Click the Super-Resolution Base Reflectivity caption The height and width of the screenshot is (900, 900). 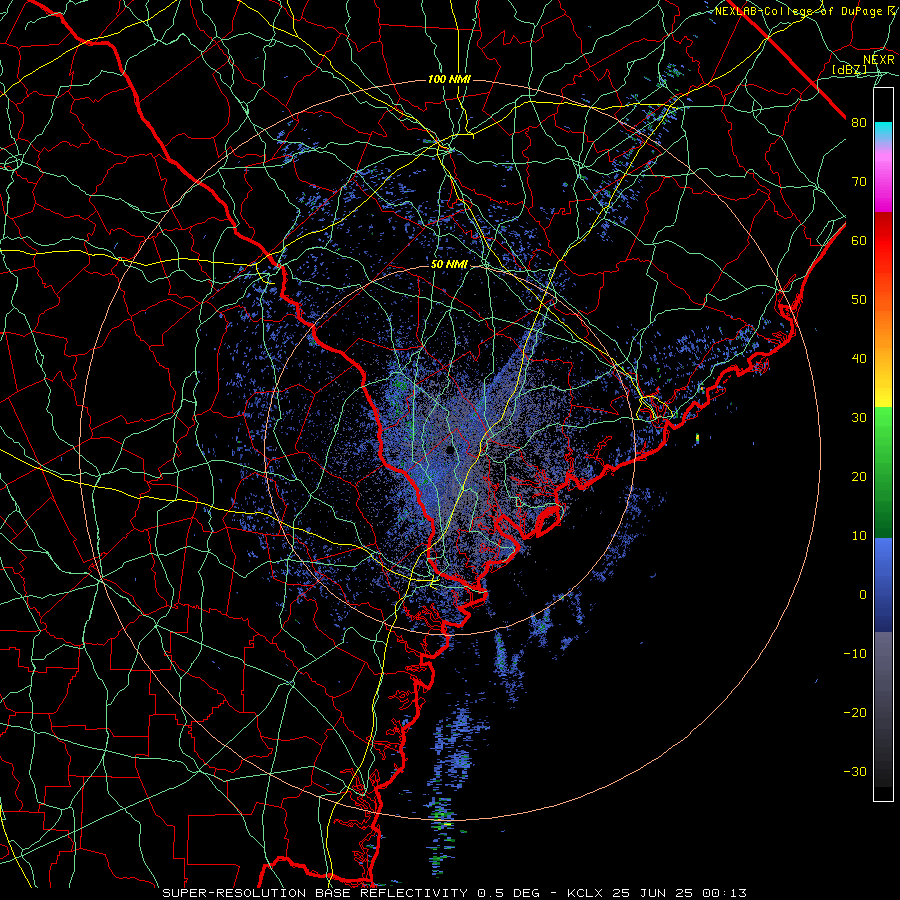click(x=455, y=893)
